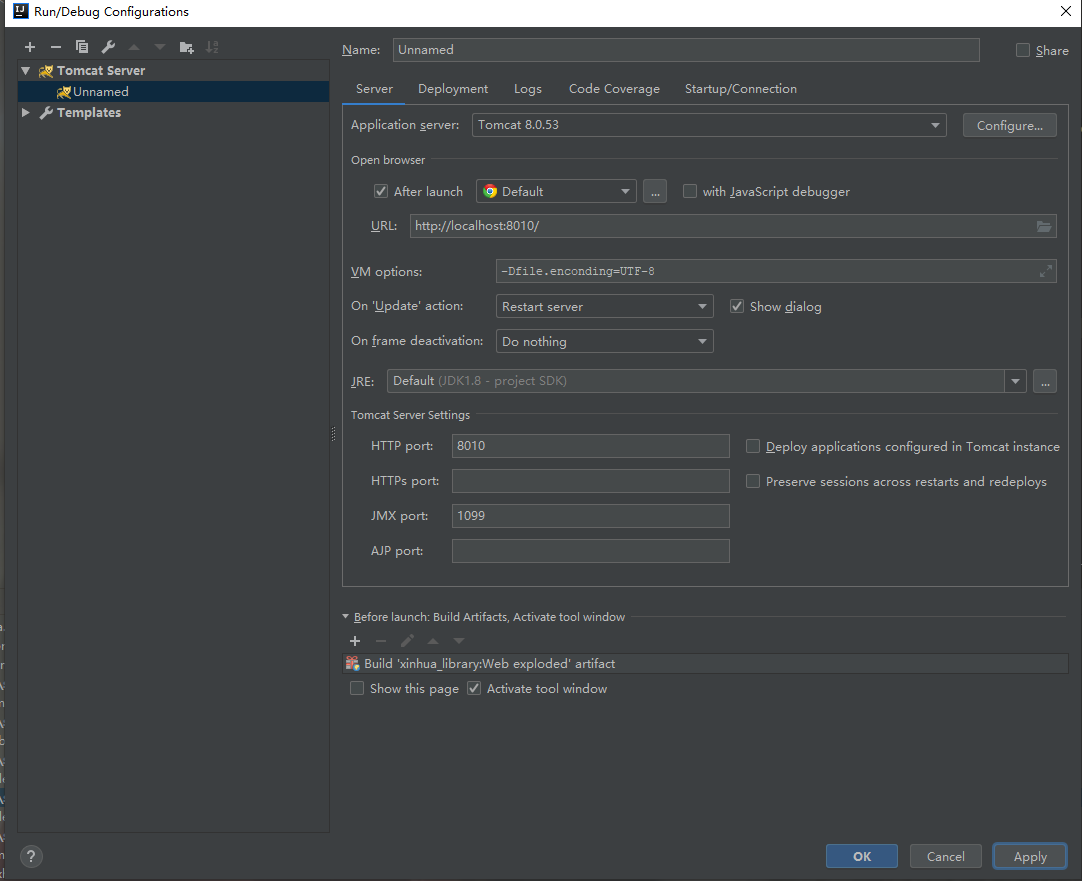Move before launch task down arrow
The height and width of the screenshot is (881, 1082).
pos(459,641)
